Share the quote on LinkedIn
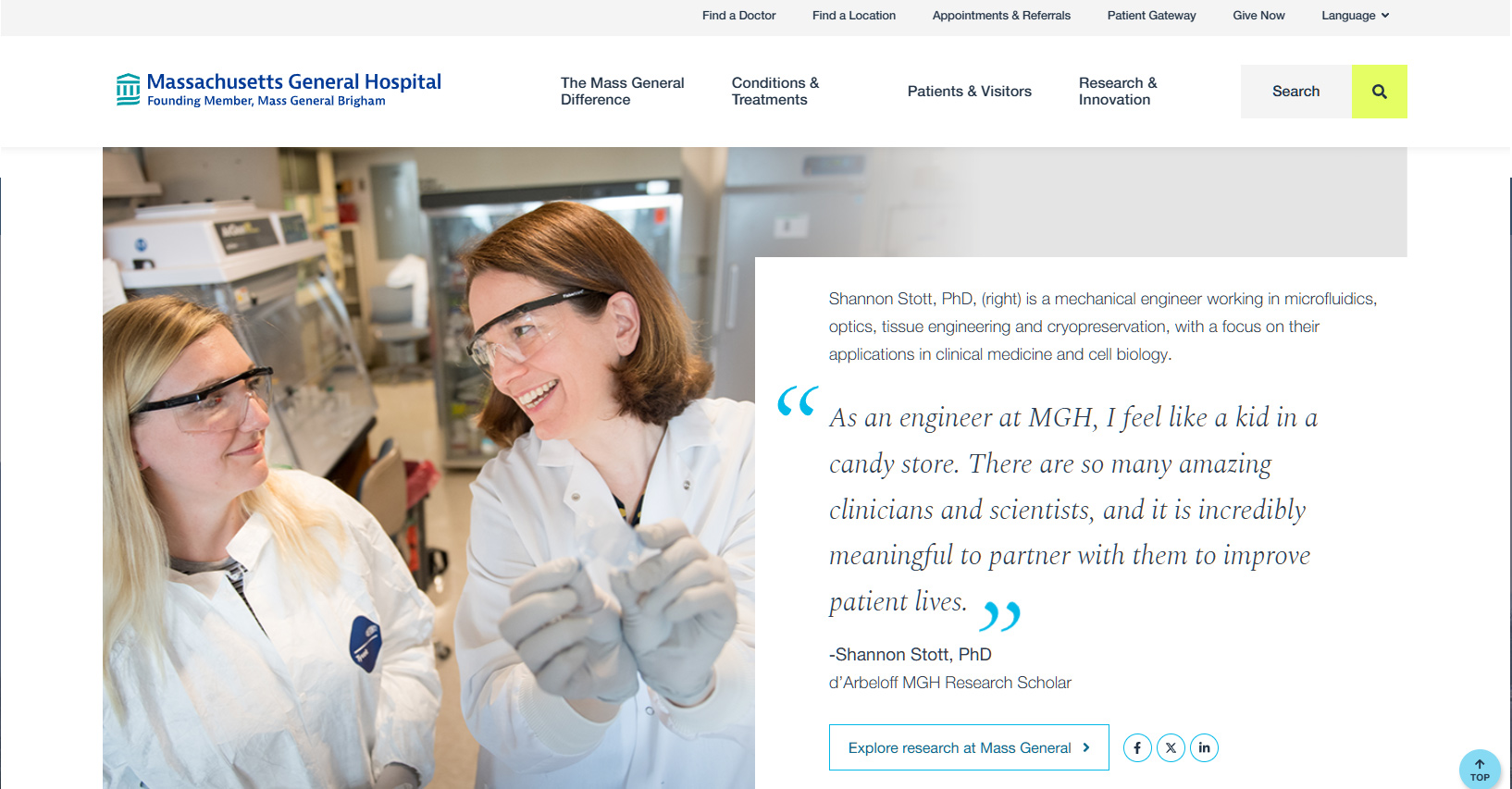Screen dimensions: 1512x789 point(1204,747)
